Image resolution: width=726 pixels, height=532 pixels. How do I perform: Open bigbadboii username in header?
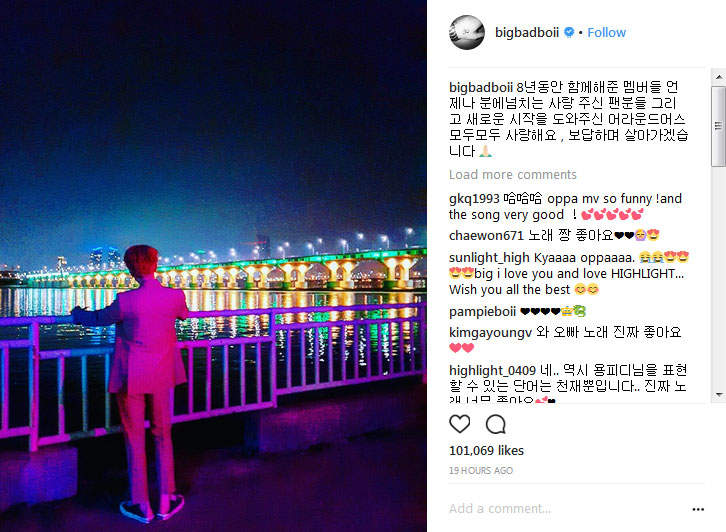(527, 32)
